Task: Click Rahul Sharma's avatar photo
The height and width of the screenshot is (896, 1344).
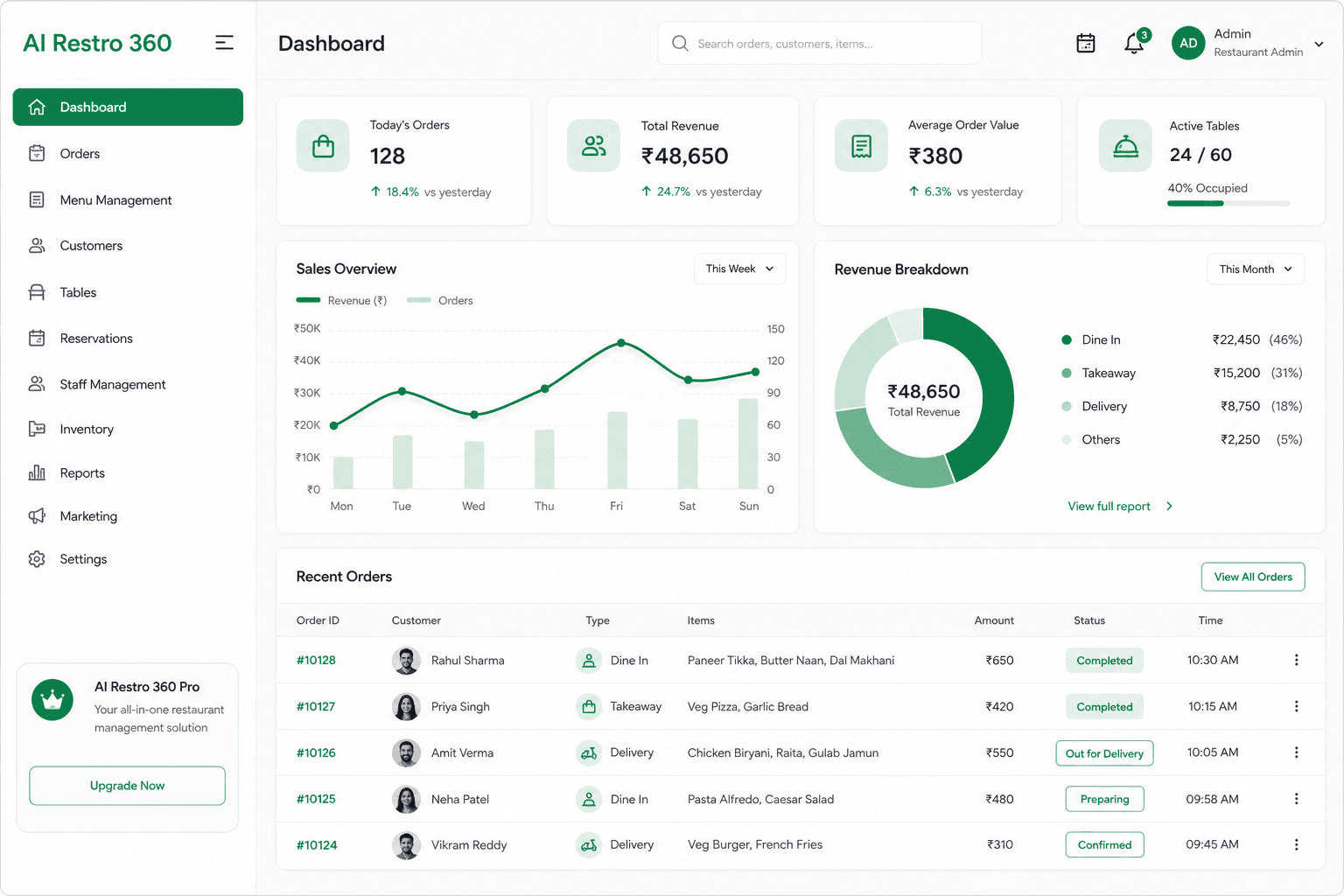Action: coord(406,661)
